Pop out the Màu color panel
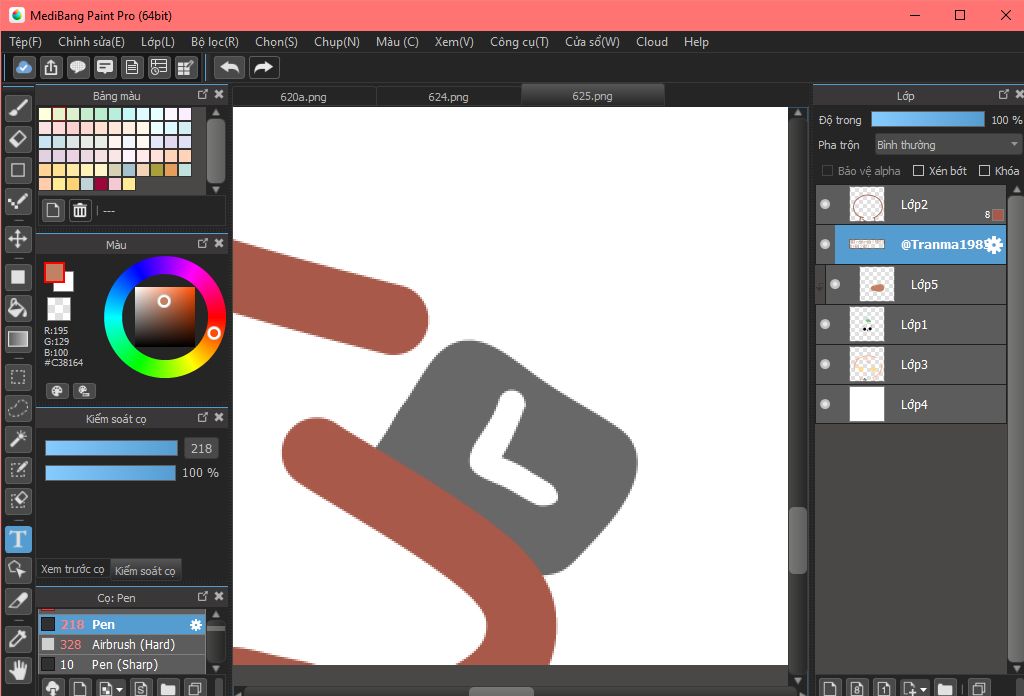This screenshot has width=1024, height=696. [202, 244]
